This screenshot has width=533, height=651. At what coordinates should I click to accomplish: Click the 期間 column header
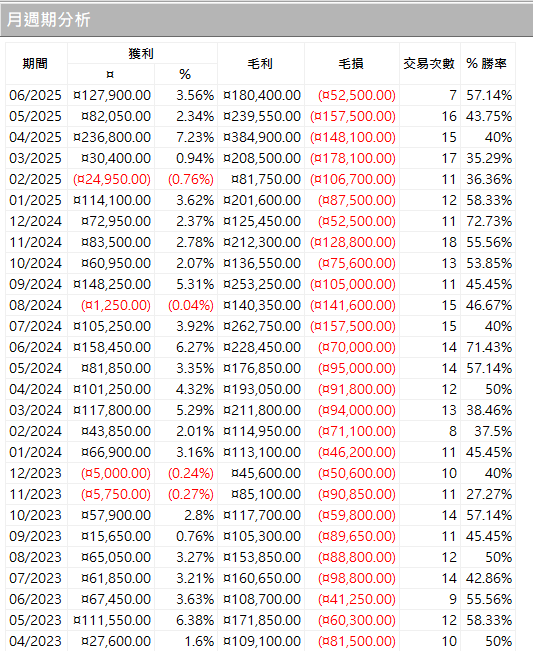click(x=36, y=64)
